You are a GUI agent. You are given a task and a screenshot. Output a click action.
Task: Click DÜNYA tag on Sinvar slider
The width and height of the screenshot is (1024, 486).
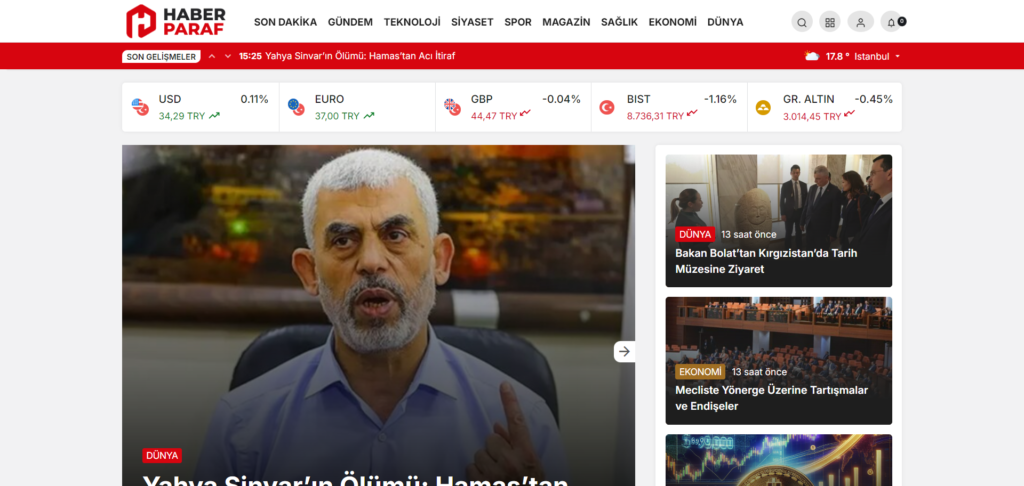tap(162, 455)
